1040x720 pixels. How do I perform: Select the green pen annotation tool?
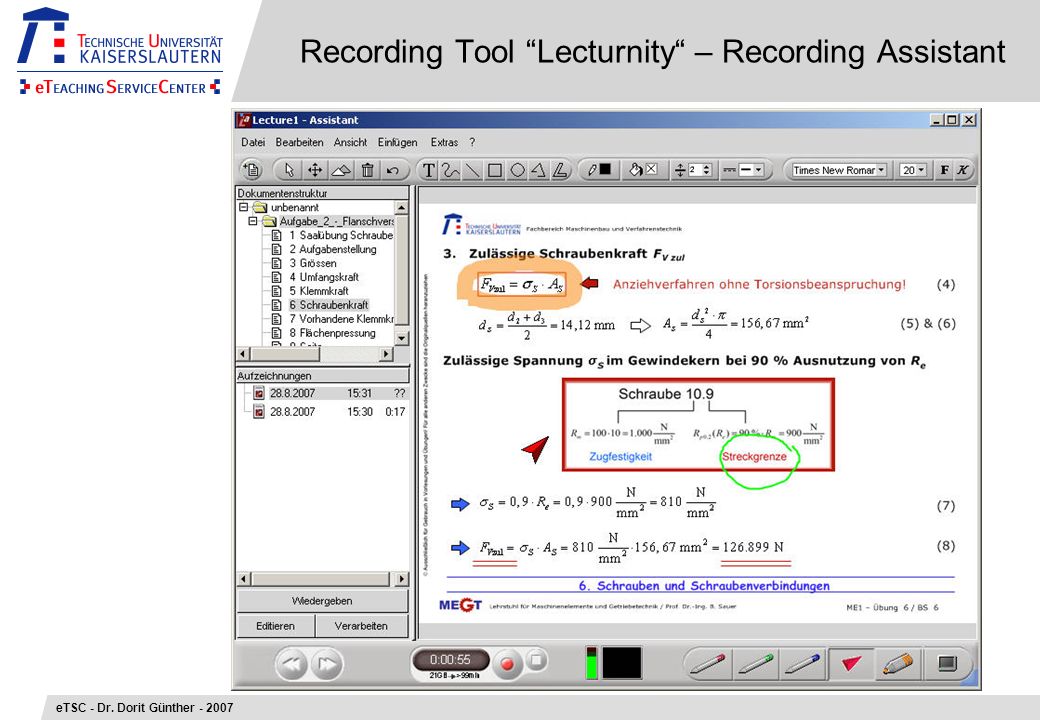[756, 664]
